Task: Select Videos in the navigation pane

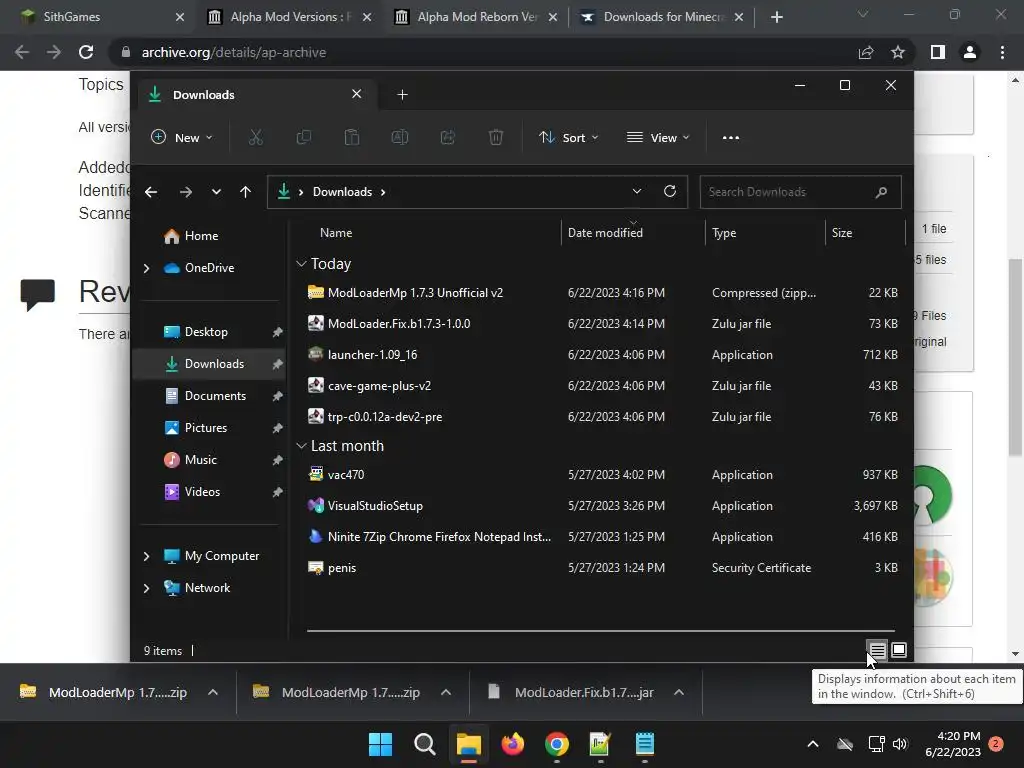Action: pyautogui.click(x=202, y=492)
